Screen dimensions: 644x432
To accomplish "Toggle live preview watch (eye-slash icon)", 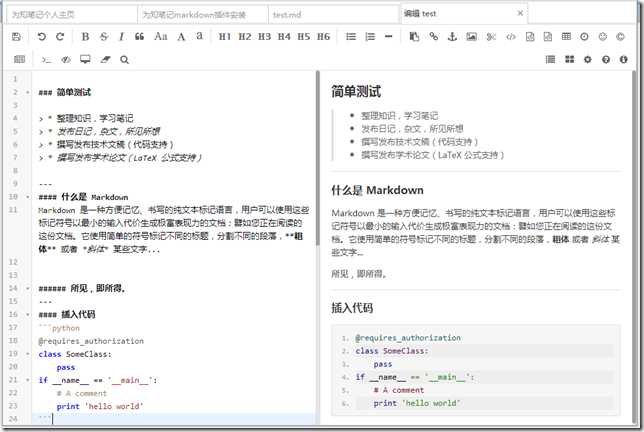I will [x=66, y=60].
